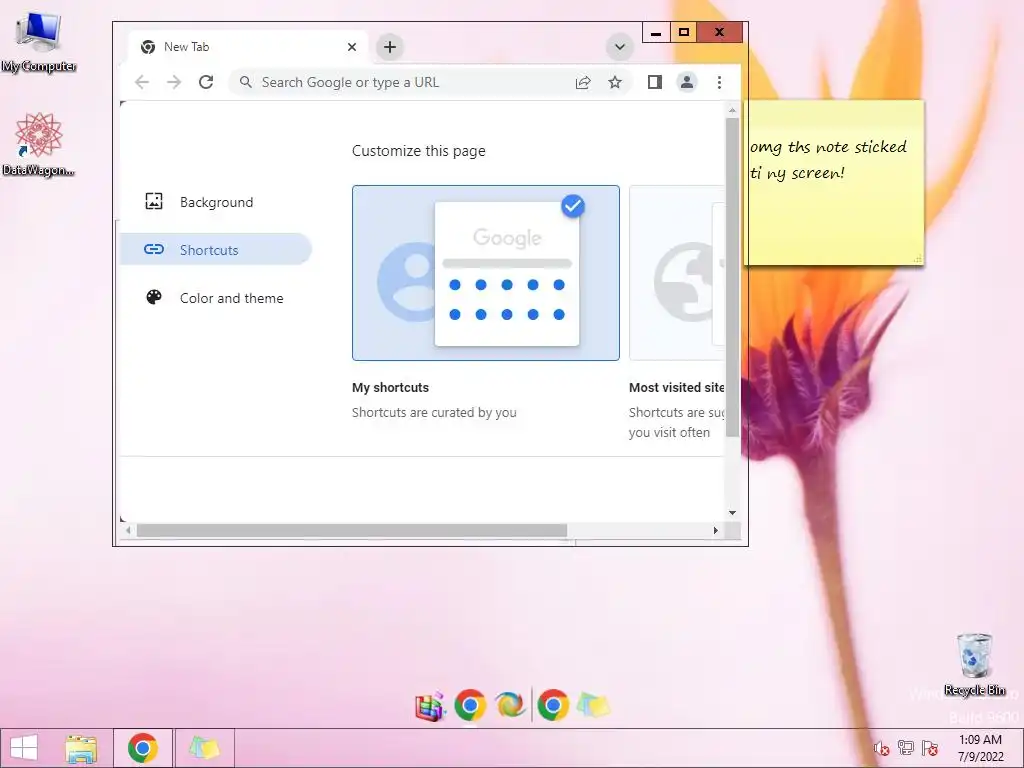Click the Background image icon
The height and width of the screenshot is (768, 1024).
point(153,201)
